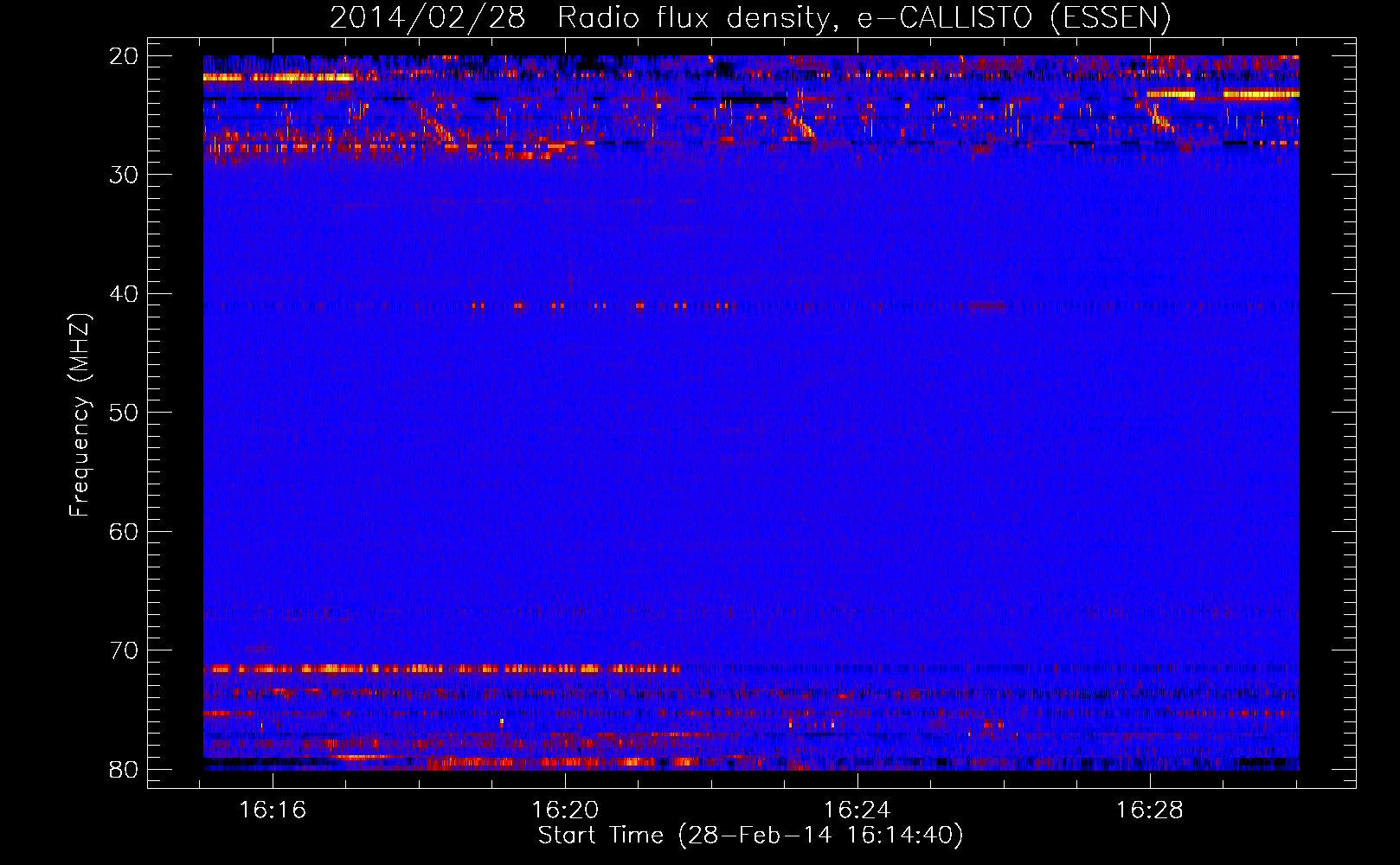Click the 80 MHz frequency tick label
Screen dimensions: 1400x865
(x=125, y=770)
